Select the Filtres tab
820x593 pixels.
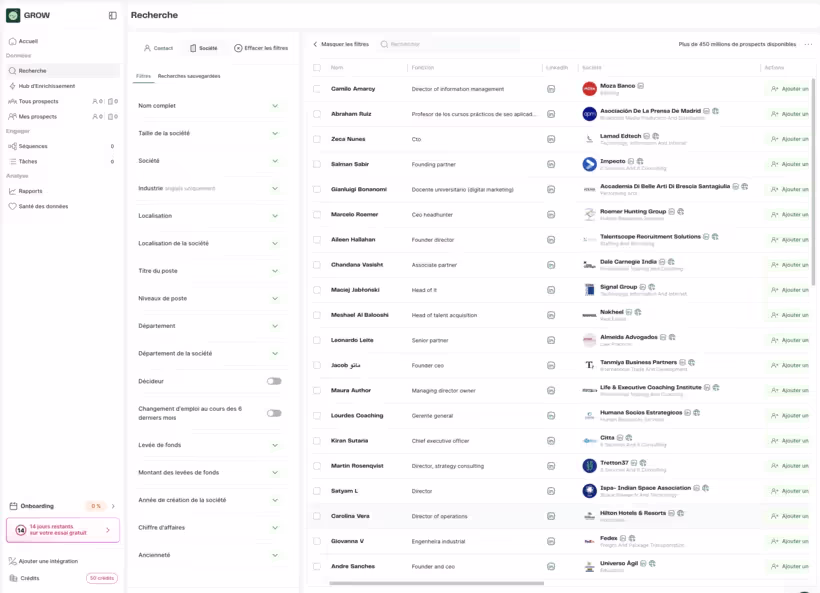143,76
